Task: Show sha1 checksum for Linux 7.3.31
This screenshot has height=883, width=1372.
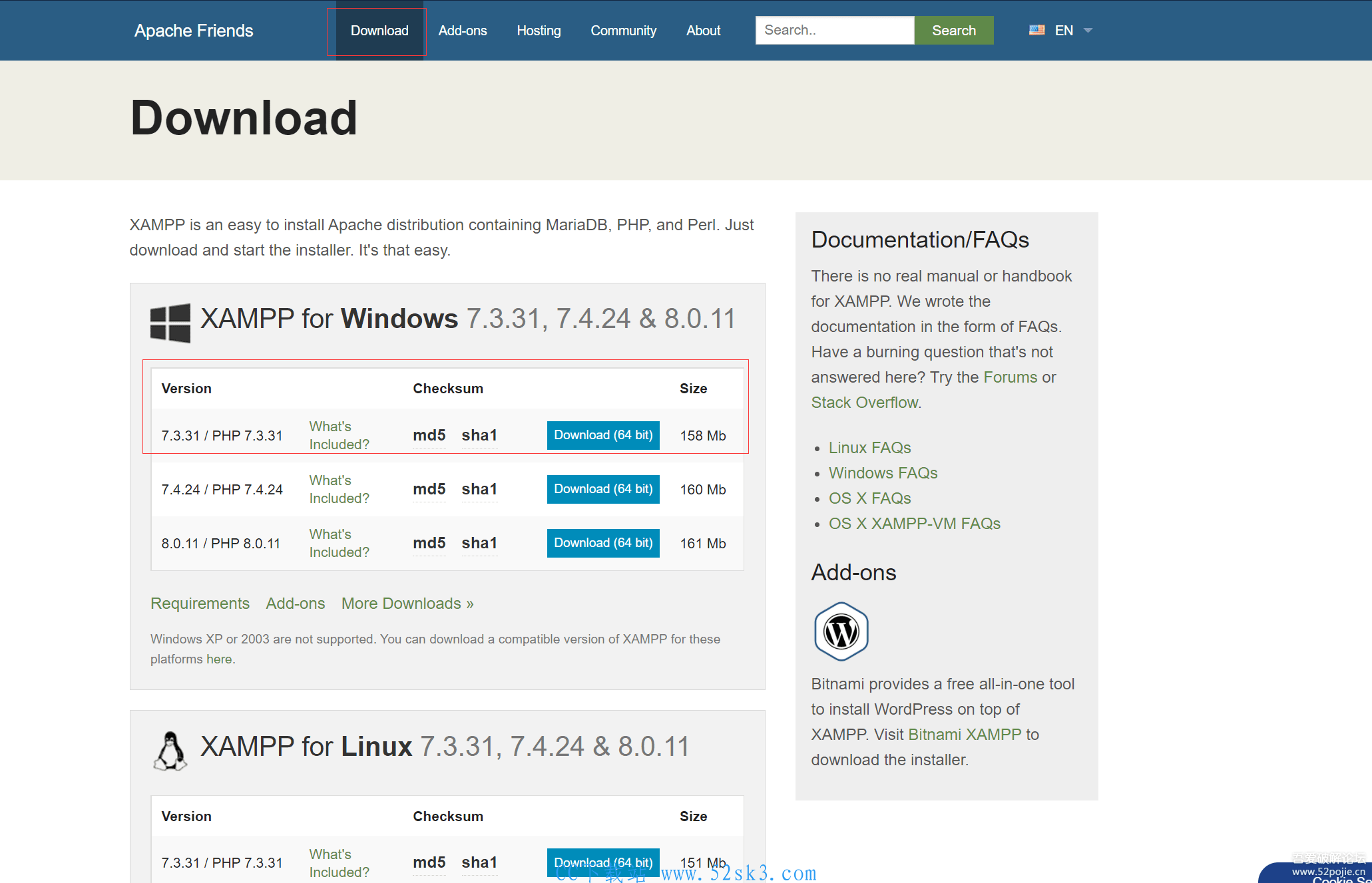Action: tap(479, 862)
